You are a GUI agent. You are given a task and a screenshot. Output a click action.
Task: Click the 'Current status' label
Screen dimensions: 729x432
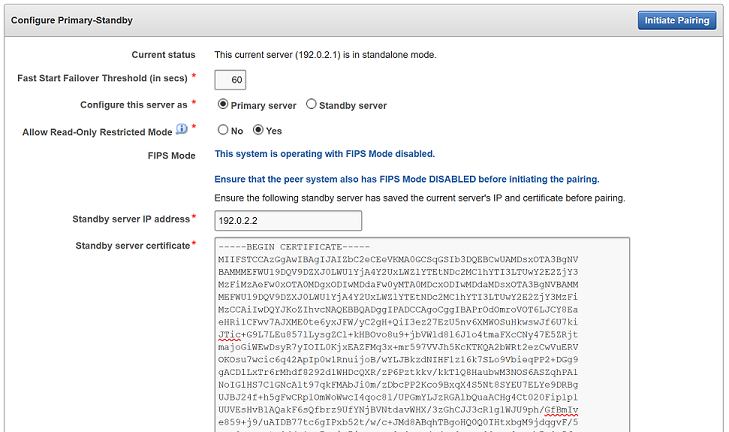pos(163,54)
